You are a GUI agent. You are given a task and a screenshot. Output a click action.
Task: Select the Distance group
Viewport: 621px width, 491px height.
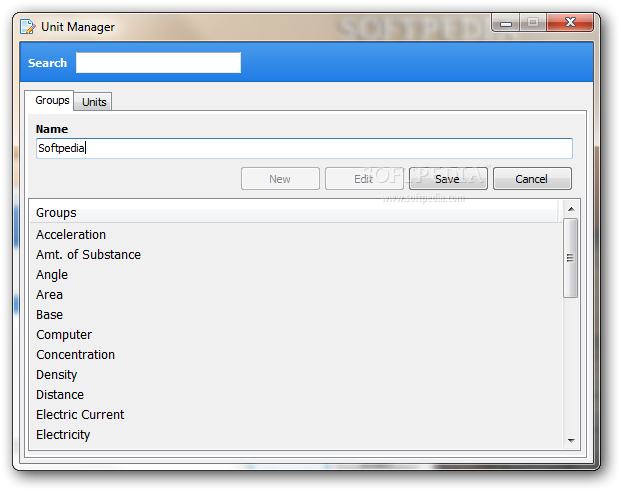coord(295,394)
